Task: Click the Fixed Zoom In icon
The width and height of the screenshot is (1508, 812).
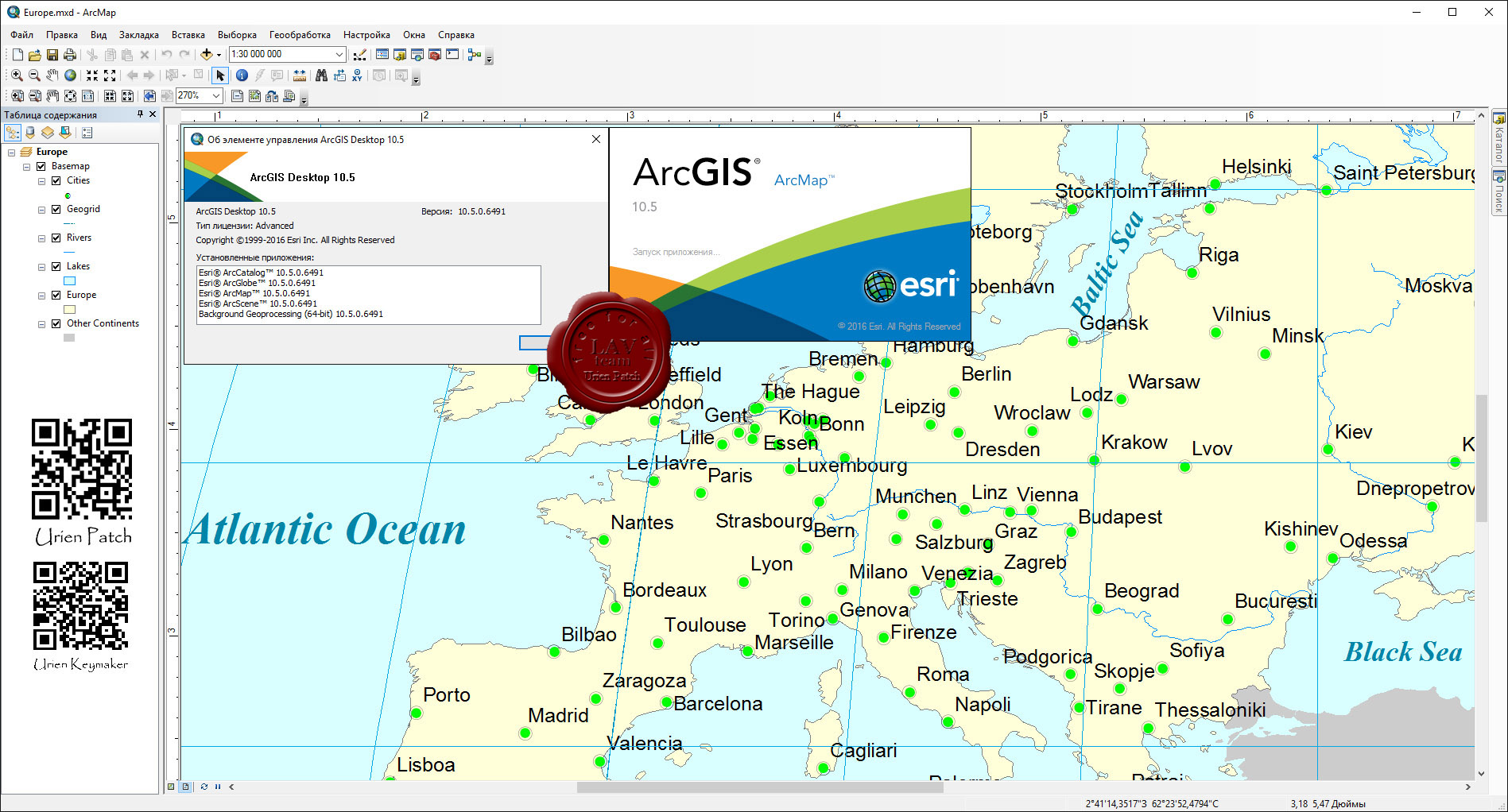Action: pyautogui.click(x=92, y=75)
